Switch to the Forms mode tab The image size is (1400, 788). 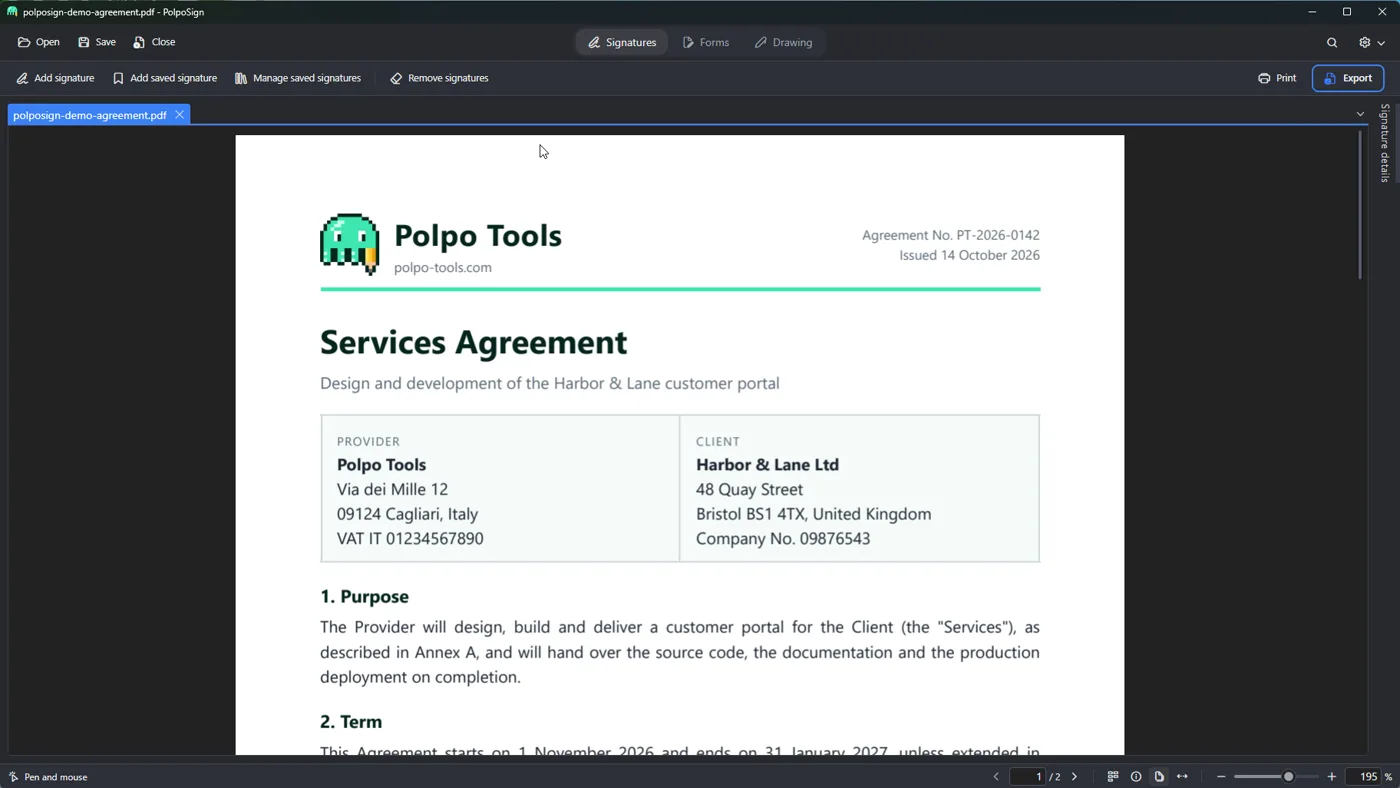pos(706,42)
